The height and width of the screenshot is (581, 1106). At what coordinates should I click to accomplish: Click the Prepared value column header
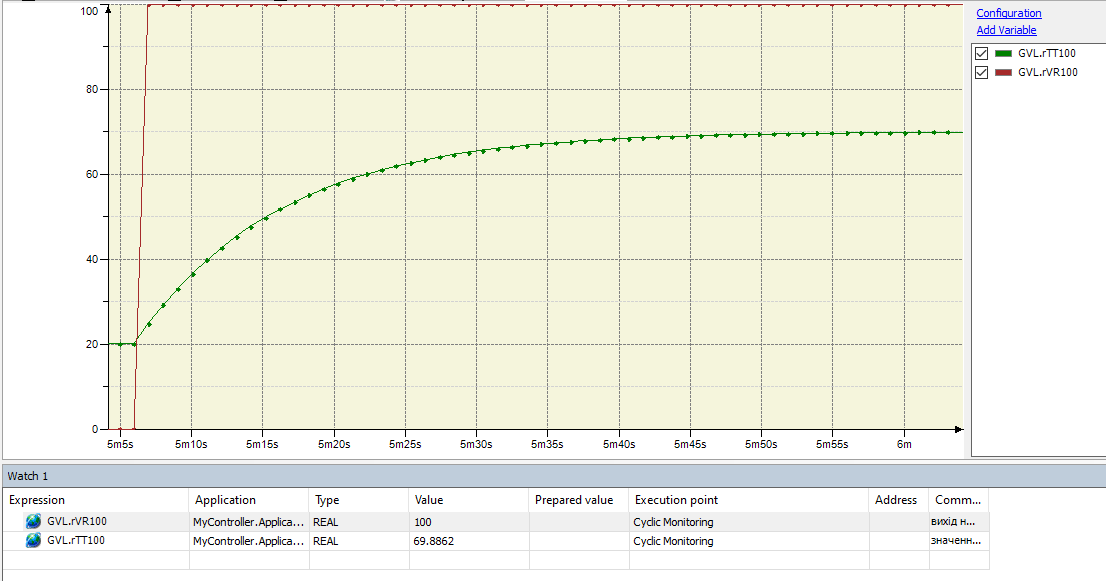(573, 500)
